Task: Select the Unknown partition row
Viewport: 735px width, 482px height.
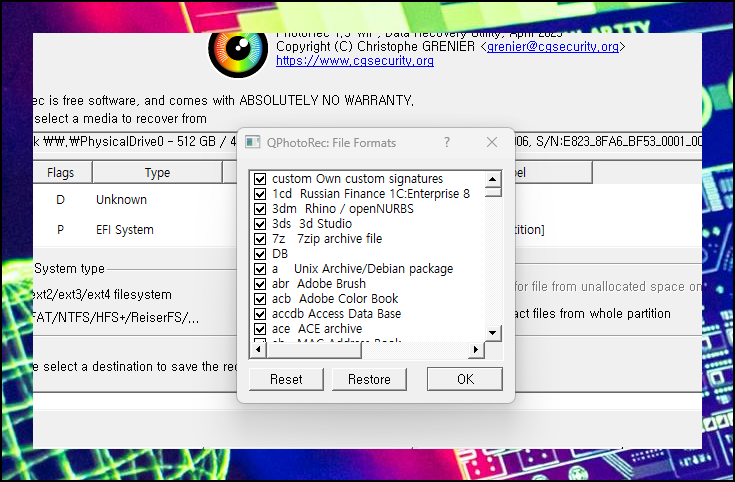Action: click(368, 200)
